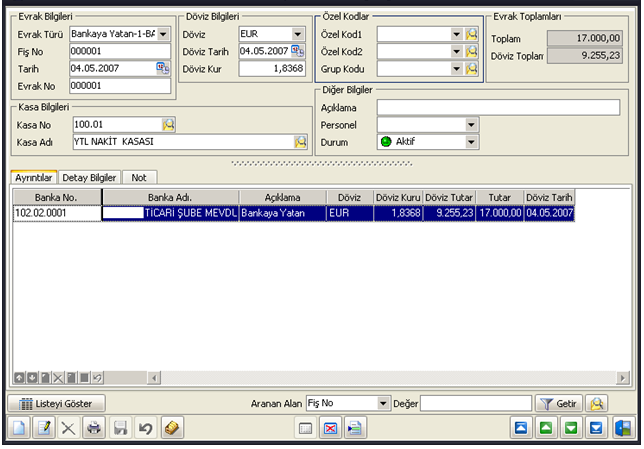Open the calendar picker next to Döviz Tarih

pos(297,51)
